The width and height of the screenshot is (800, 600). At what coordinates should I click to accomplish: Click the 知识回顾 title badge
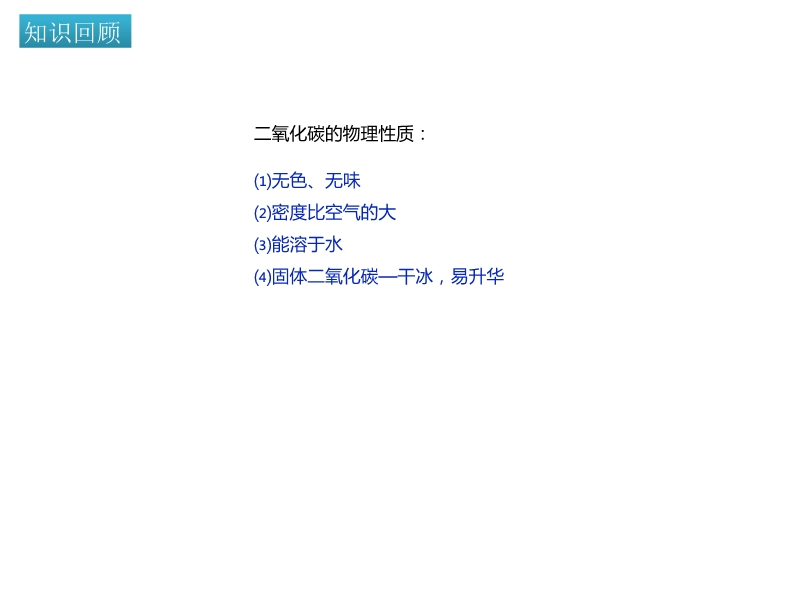(75, 31)
